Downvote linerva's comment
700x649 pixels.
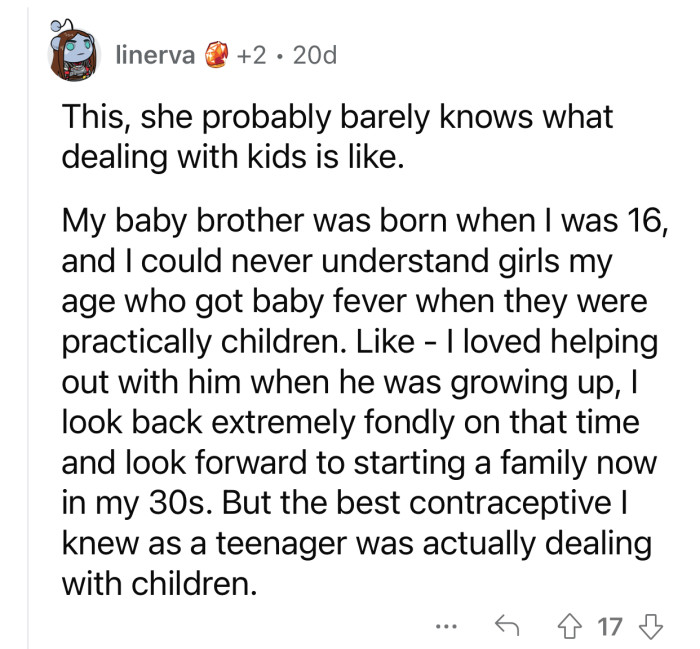tap(651, 627)
